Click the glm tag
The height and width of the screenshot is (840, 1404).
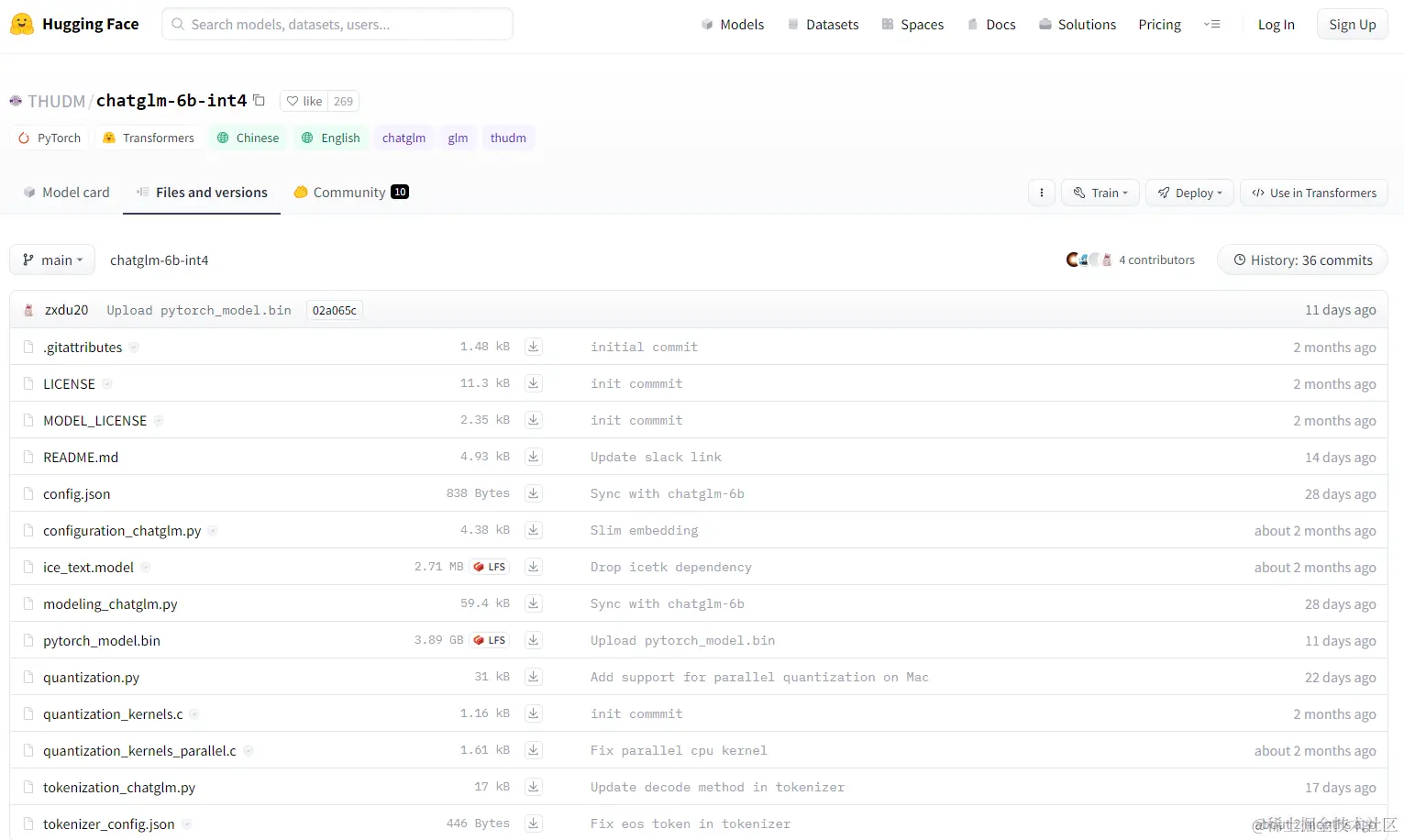pos(458,138)
